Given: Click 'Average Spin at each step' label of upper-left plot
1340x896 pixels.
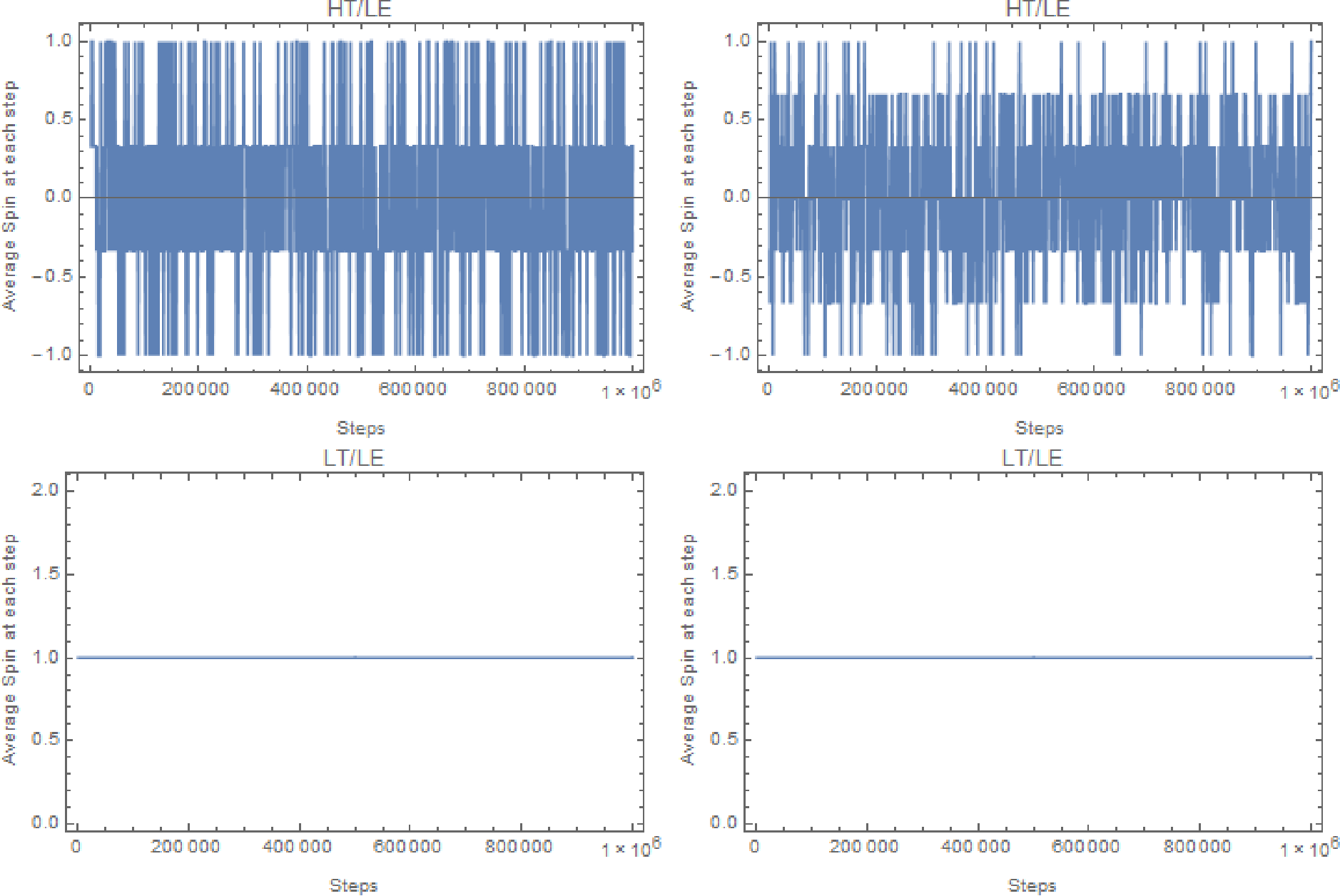Looking at the screenshot, I should 9,196.
